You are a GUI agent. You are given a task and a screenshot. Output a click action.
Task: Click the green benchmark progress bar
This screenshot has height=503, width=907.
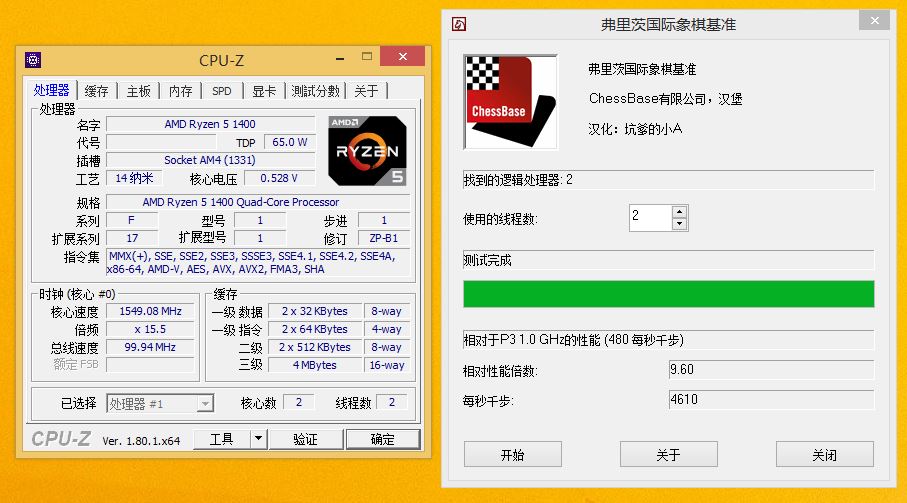[x=669, y=294]
